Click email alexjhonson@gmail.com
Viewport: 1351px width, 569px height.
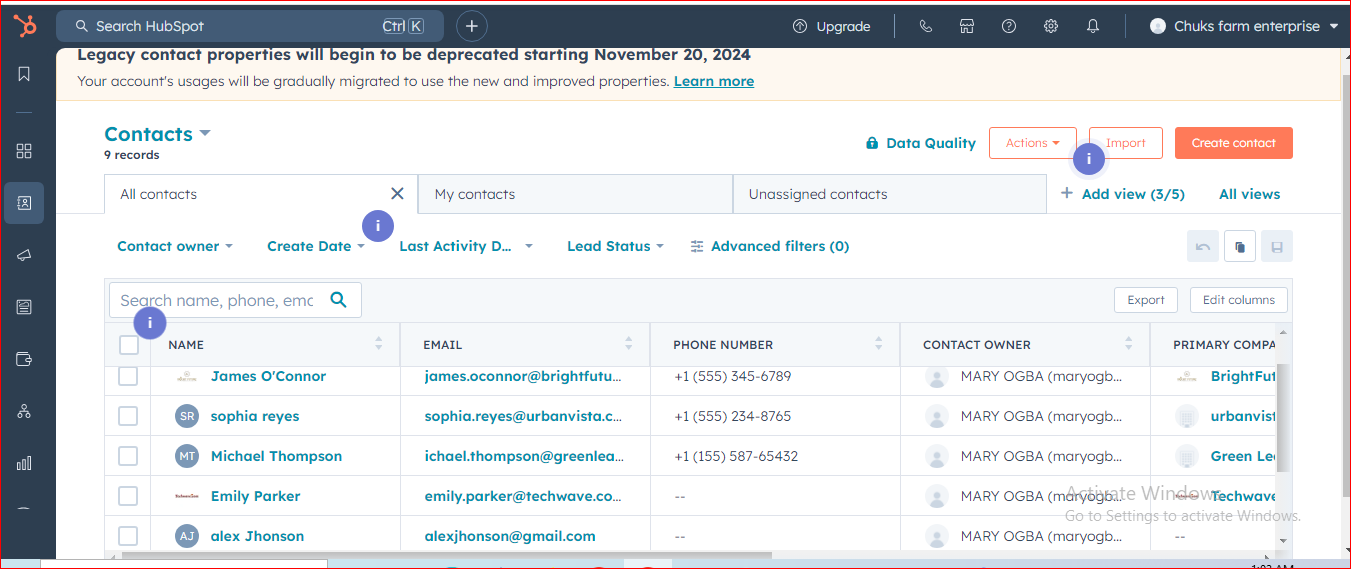[x=510, y=536]
